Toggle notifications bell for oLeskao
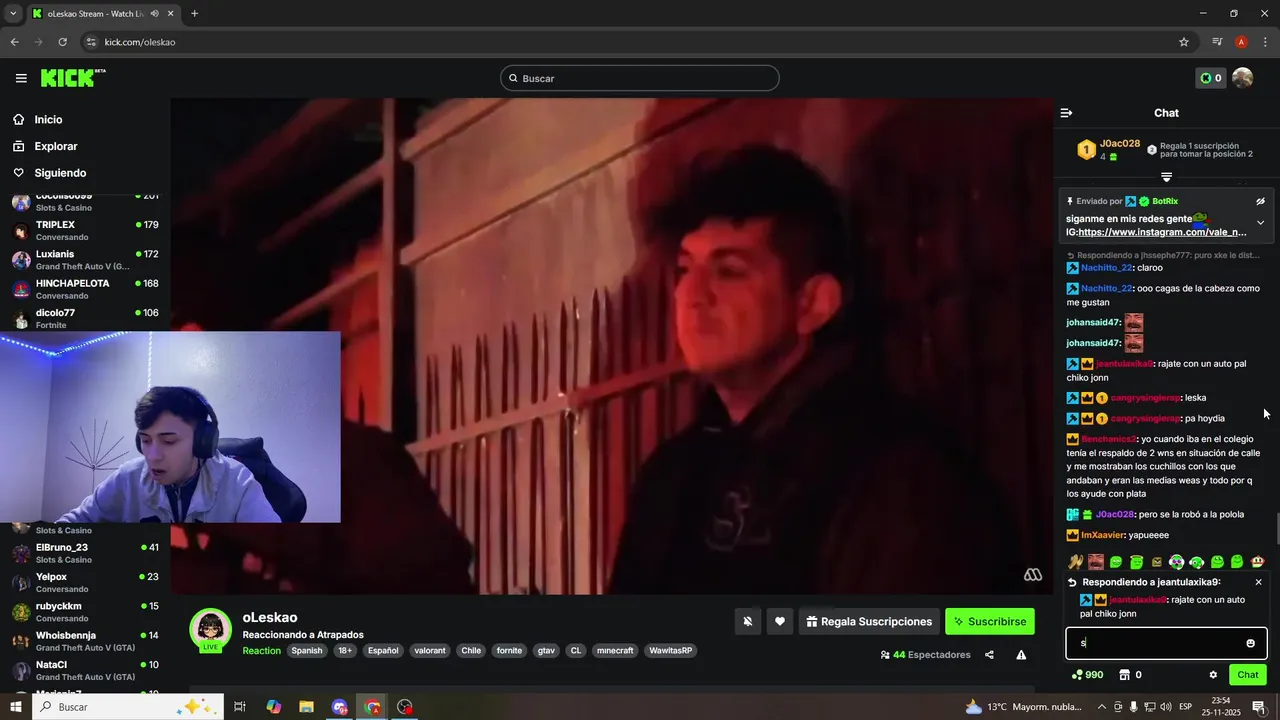 pos(747,621)
